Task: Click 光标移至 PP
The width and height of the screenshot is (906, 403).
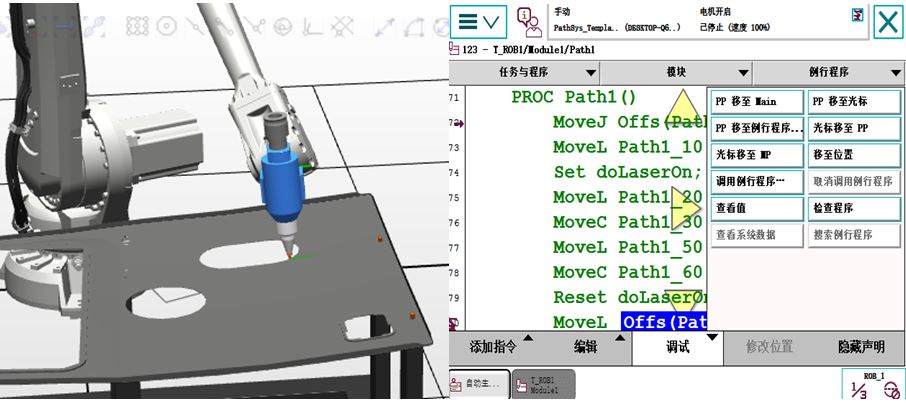Action: pyautogui.click(x=854, y=128)
